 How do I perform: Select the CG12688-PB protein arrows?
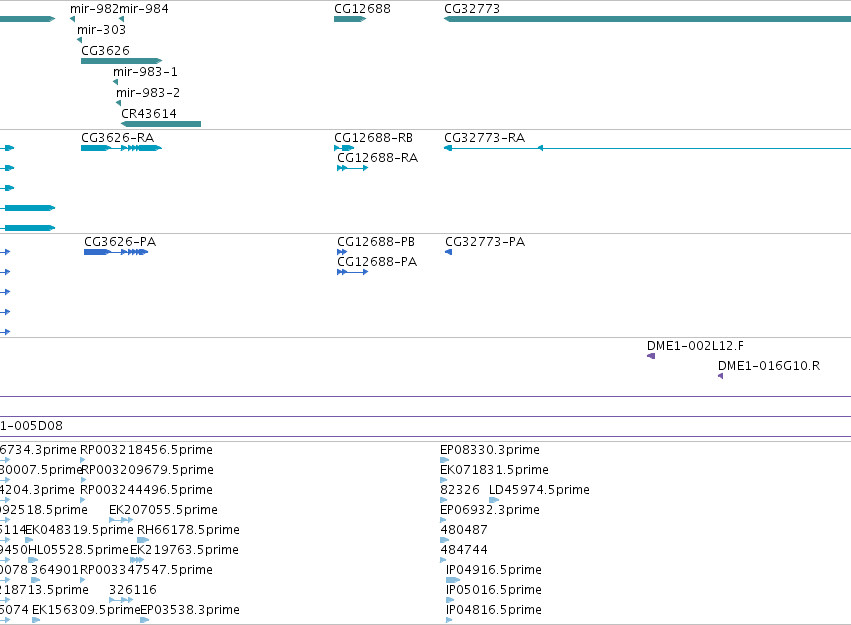342,252
